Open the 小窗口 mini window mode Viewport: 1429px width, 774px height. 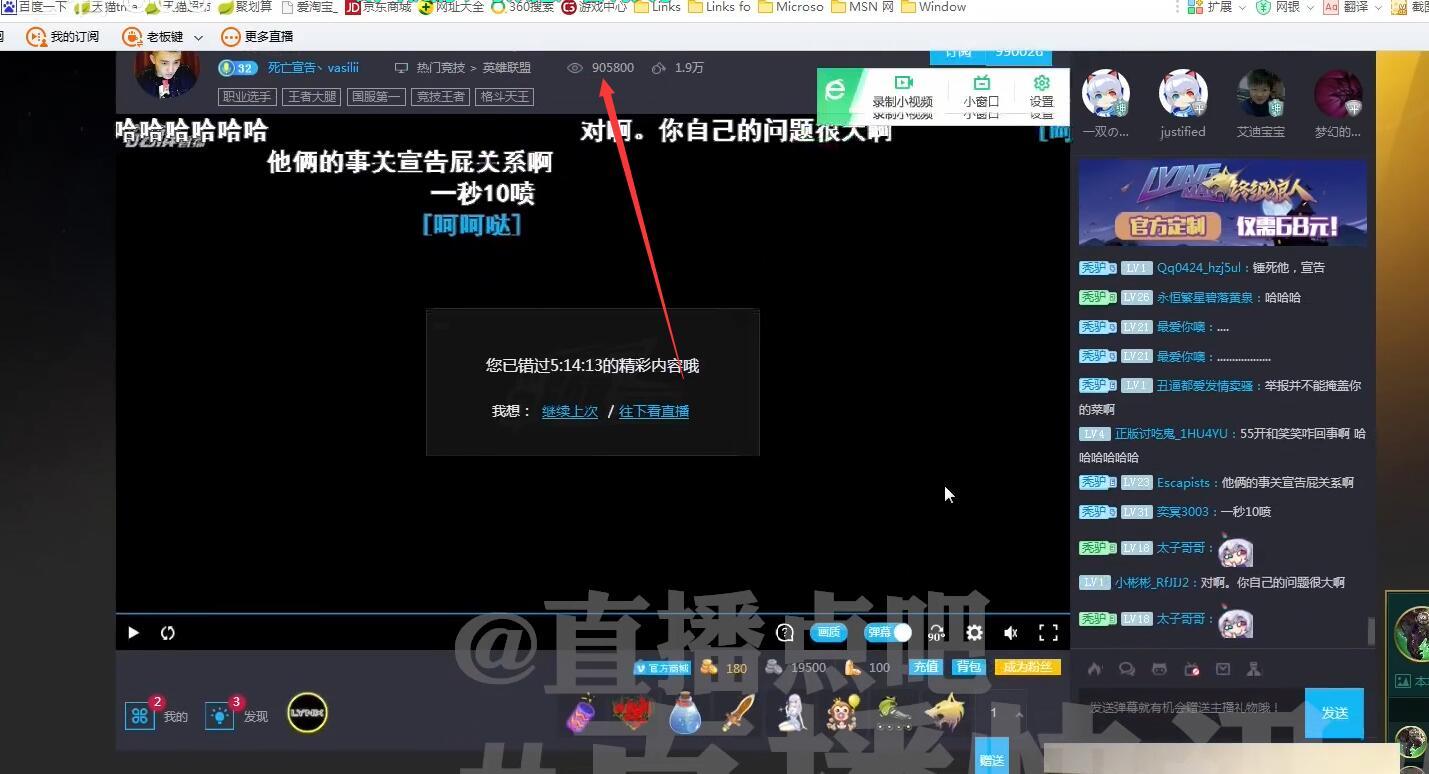coord(981,91)
